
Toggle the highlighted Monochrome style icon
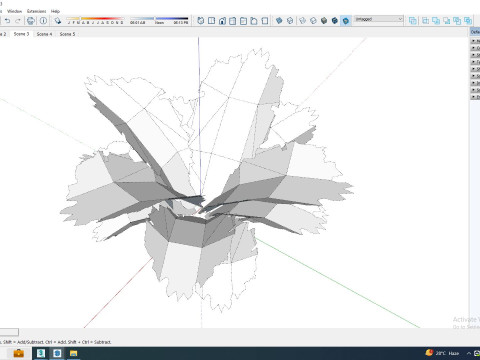[346, 21]
